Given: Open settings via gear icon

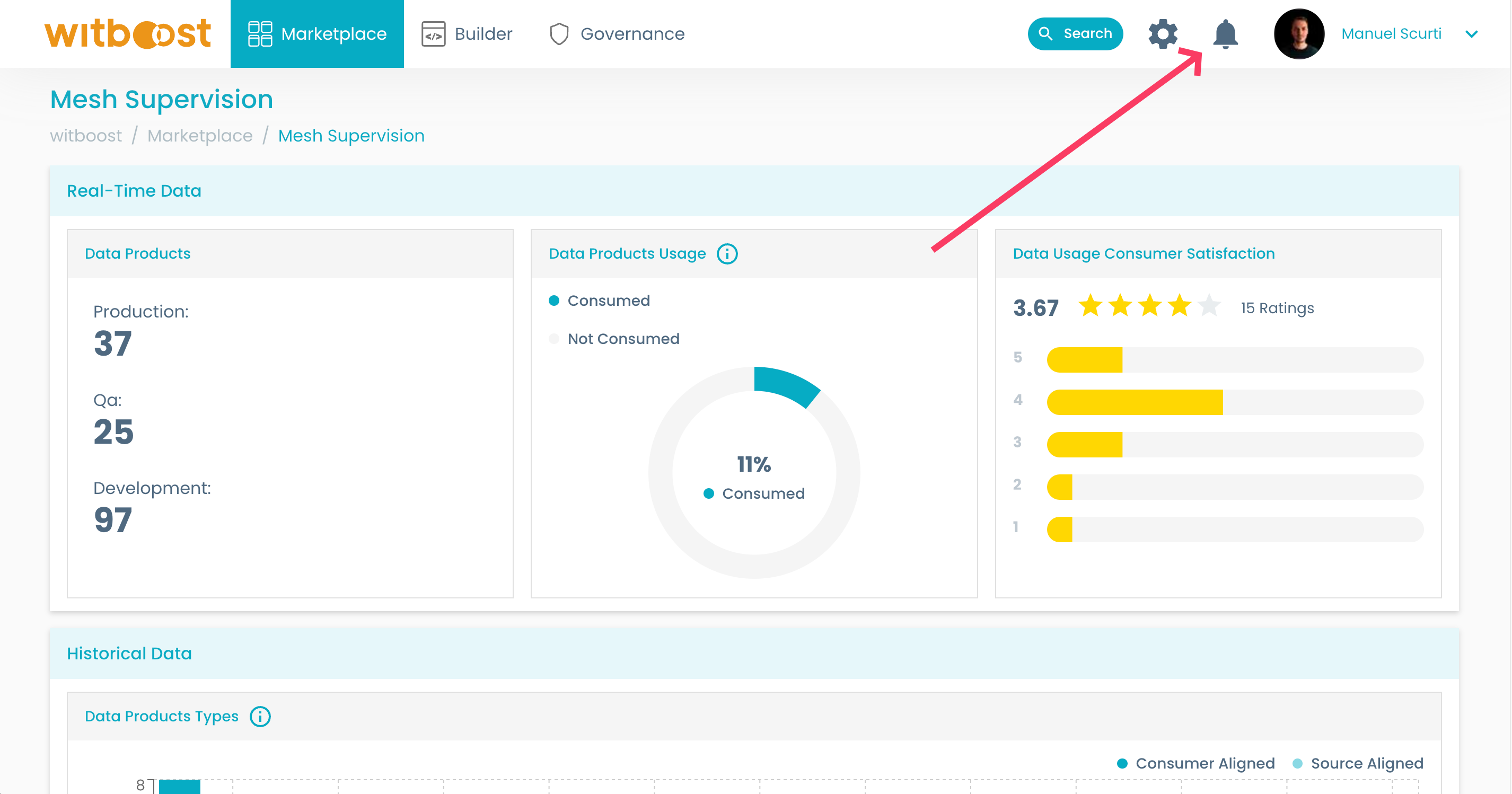Looking at the screenshot, I should click(1162, 34).
